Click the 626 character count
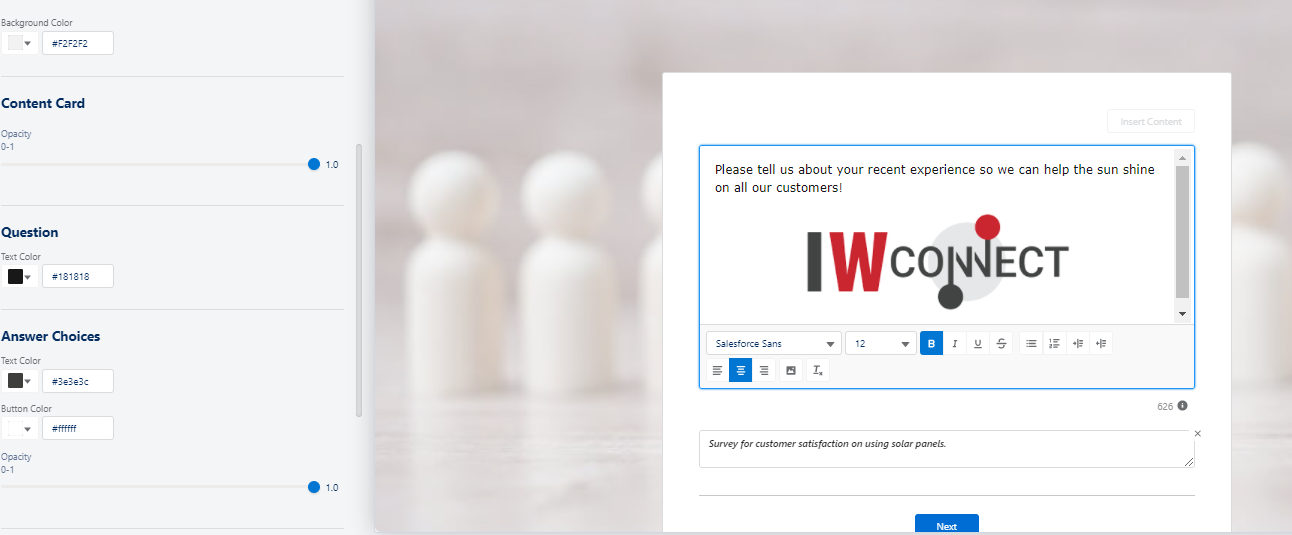Screen dimensions: 1292x535 pos(1164,406)
